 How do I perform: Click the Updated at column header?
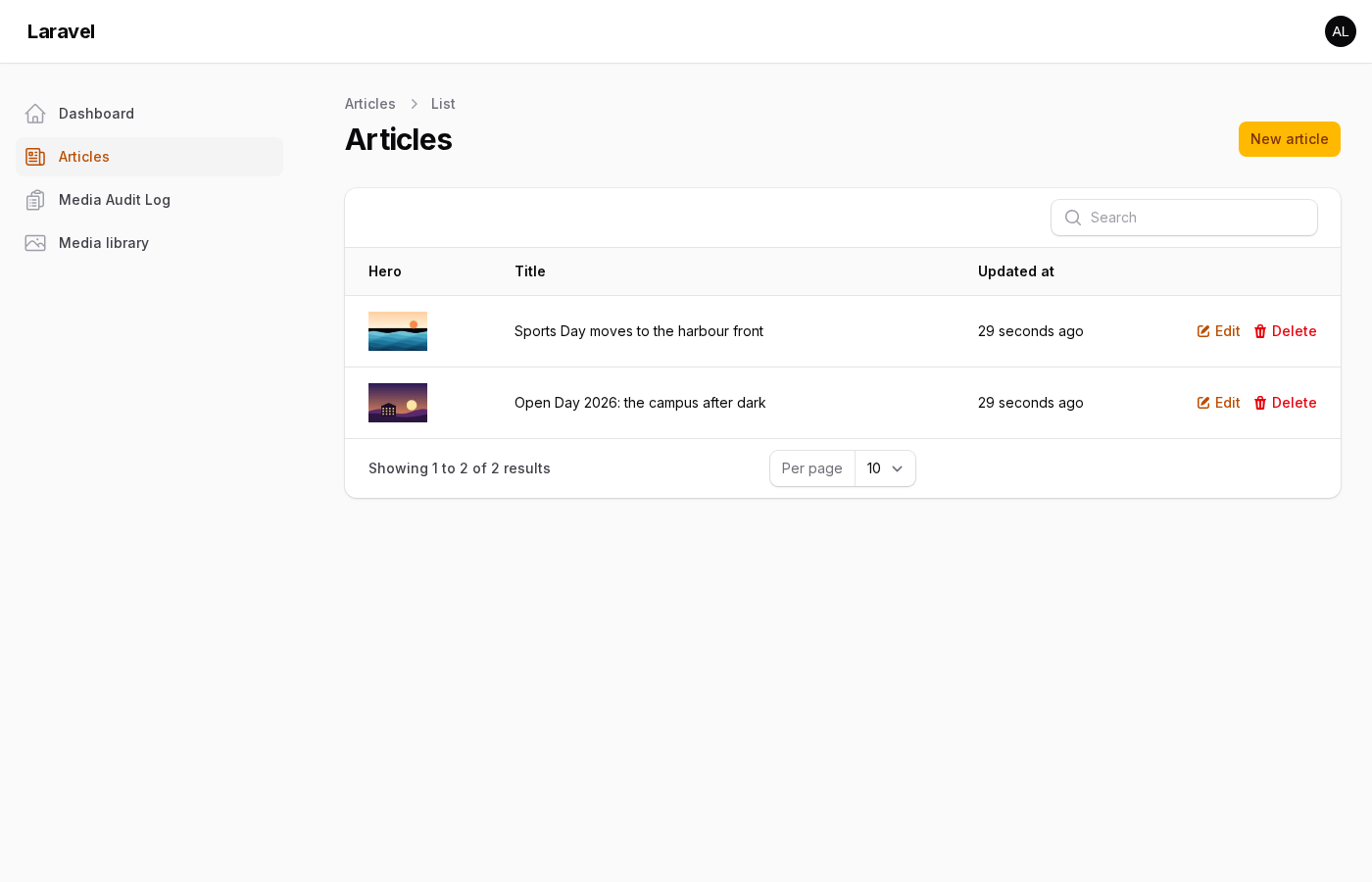point(1016,271)
